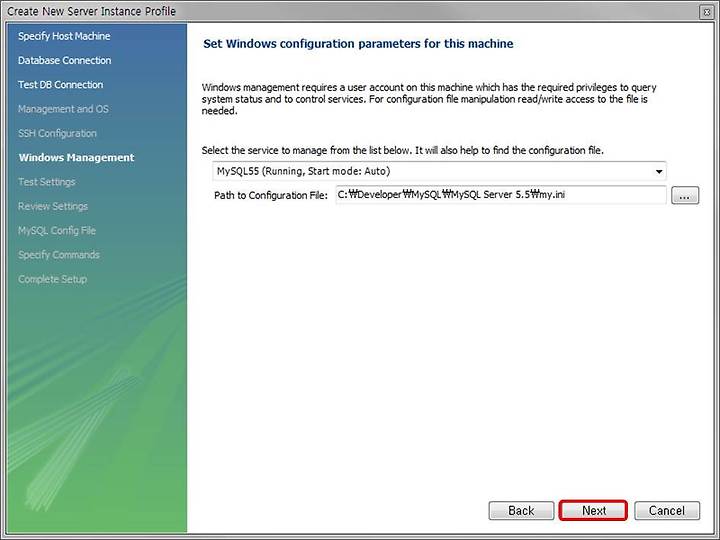This screenshot has width=720, height=540.
Task: Click the Next button
Action: (x=593, y=510)
